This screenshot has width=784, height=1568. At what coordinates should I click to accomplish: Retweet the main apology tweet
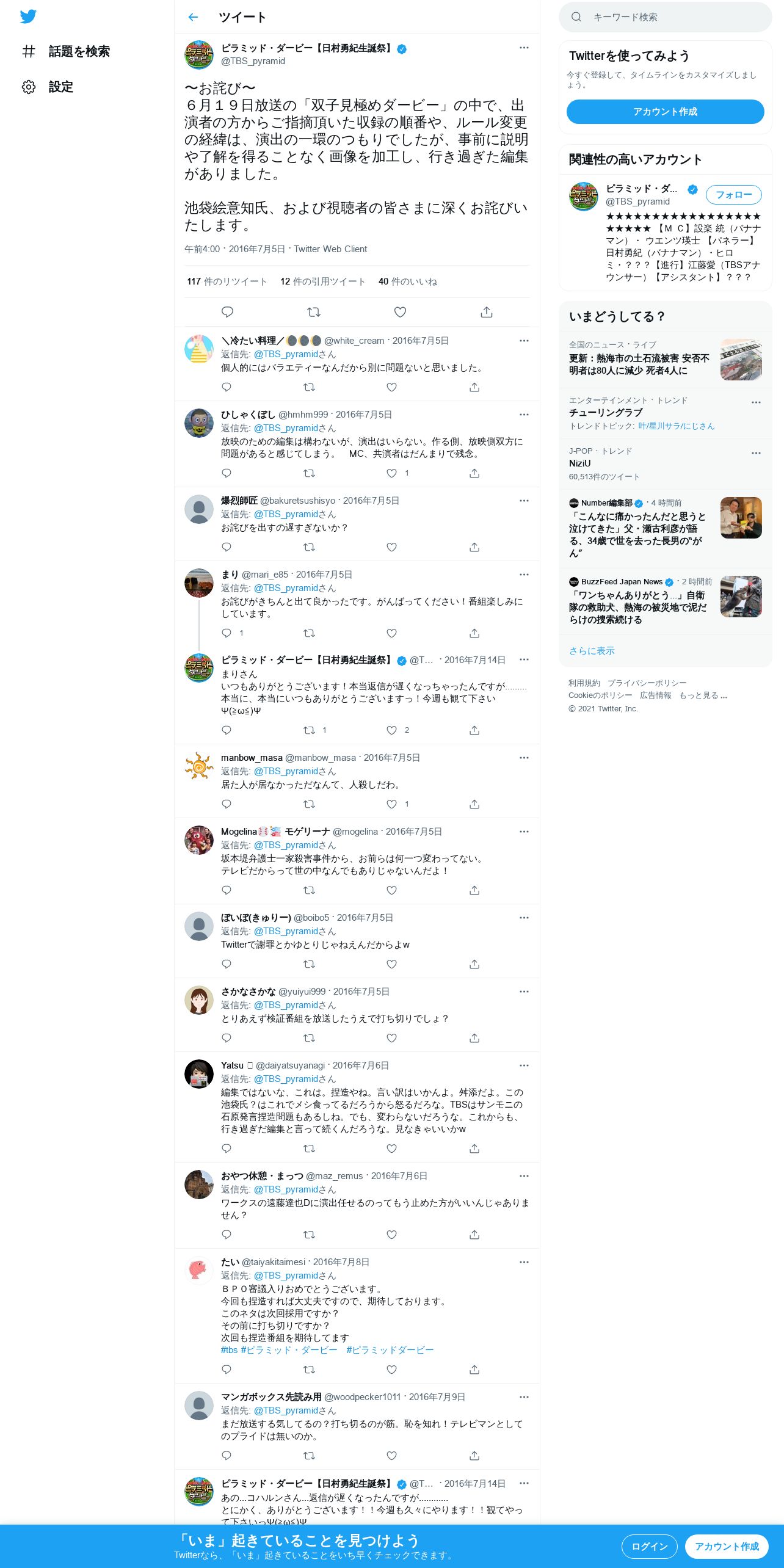click(314, 312)
